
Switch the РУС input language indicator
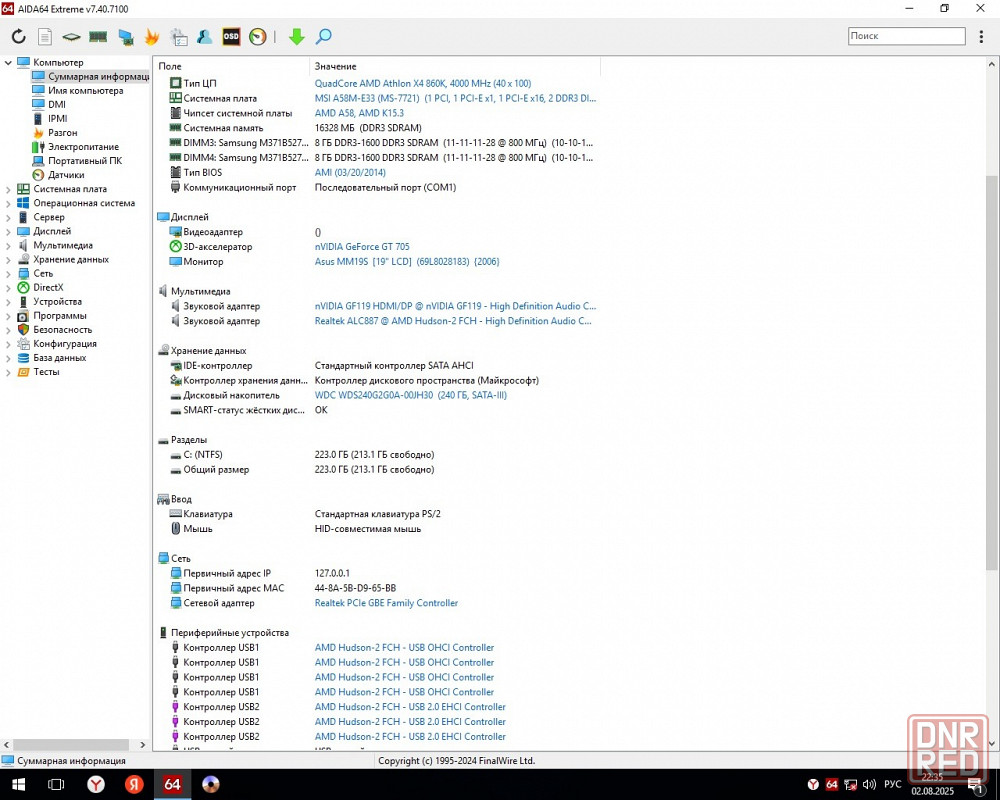pos(893,784)
